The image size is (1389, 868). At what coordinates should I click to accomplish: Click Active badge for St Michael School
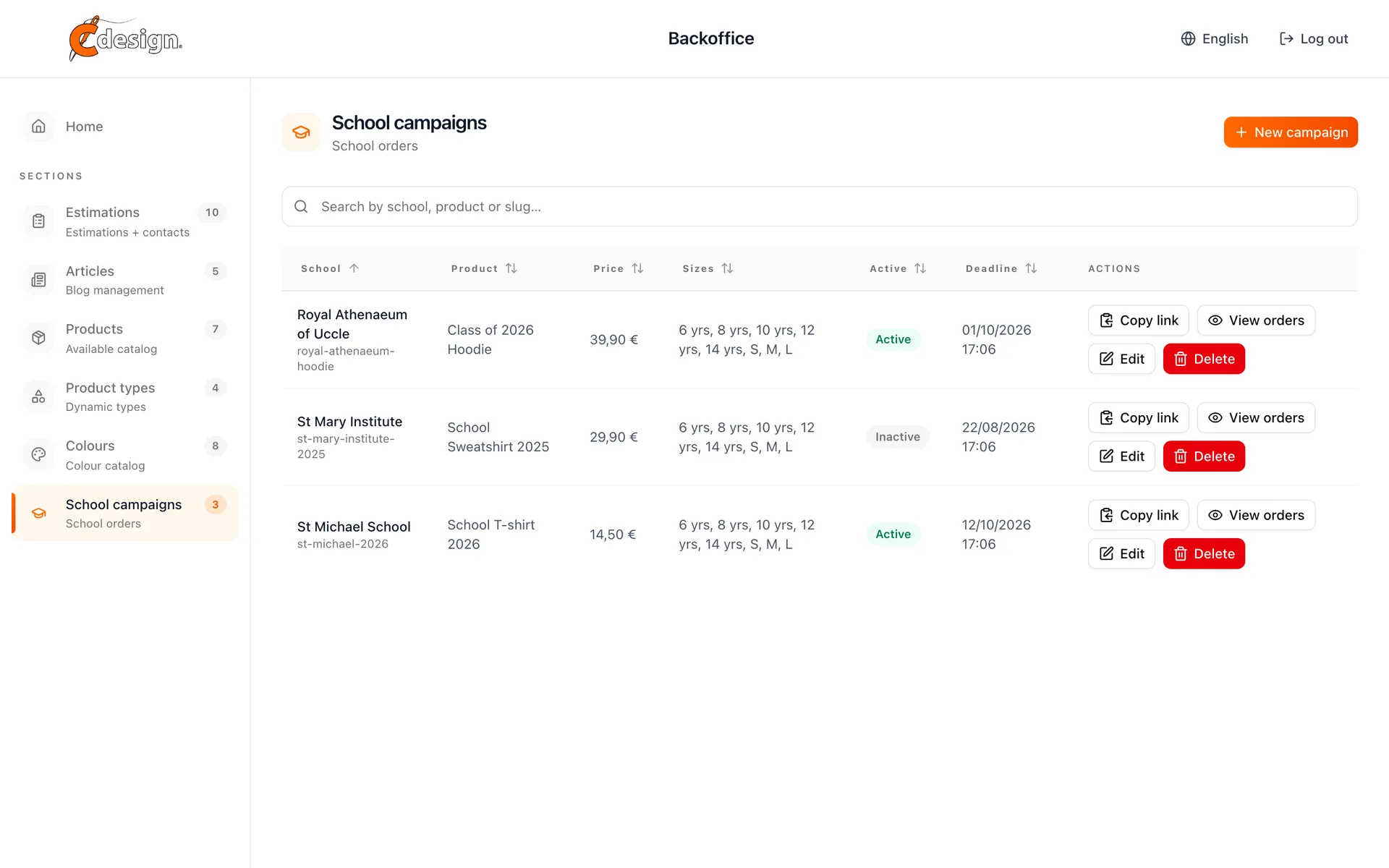tap(893, 534)
